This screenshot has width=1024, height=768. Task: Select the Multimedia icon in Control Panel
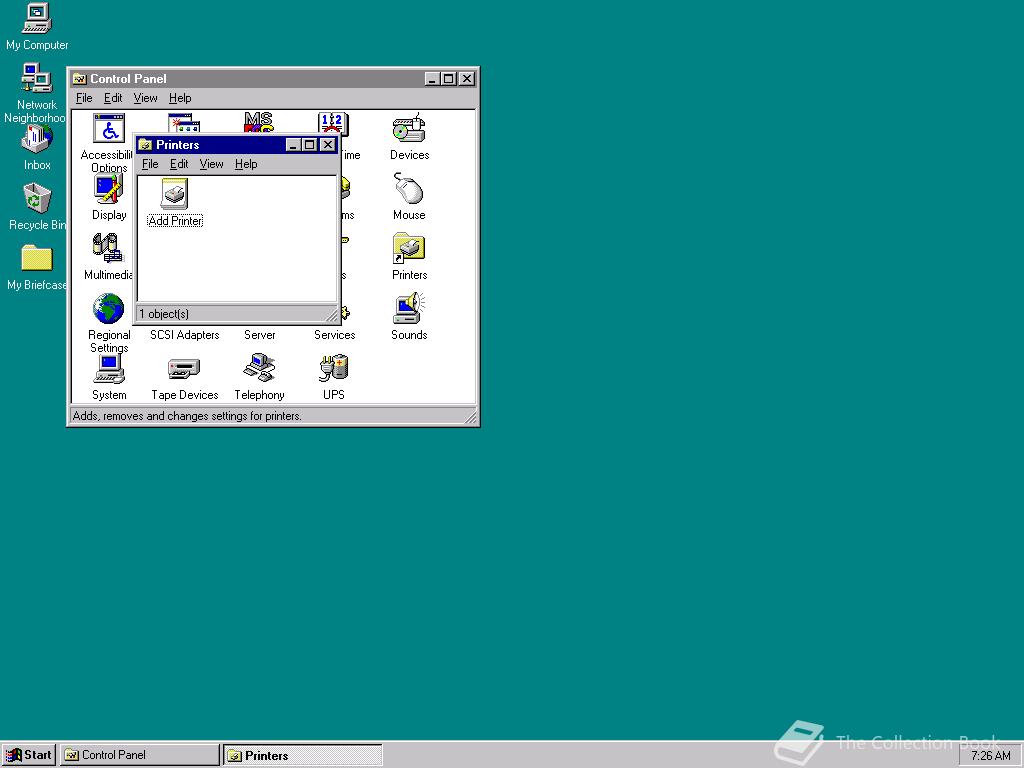[108, 249]
